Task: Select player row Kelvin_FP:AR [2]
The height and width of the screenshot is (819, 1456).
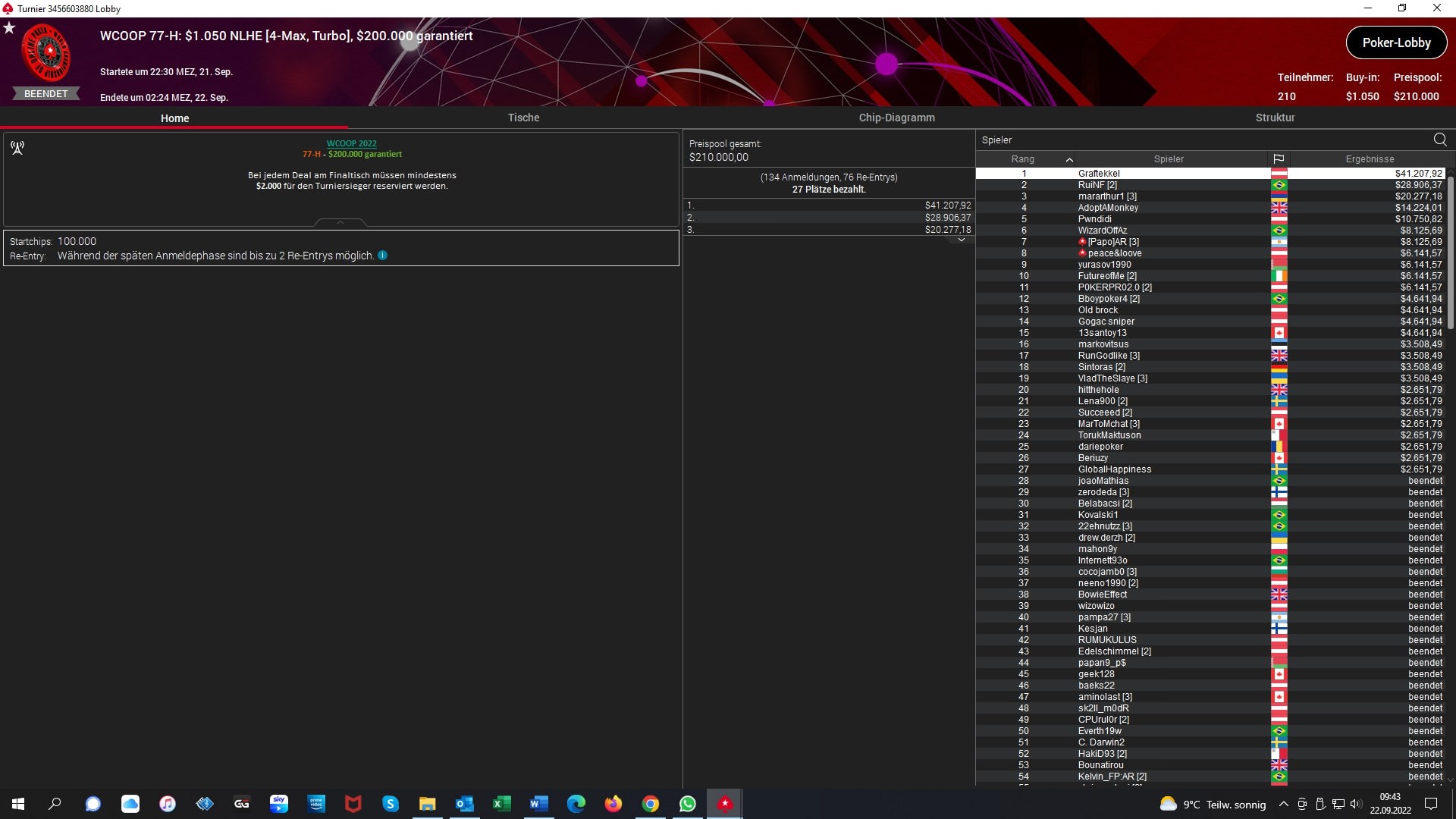Action: pos(1210,777)
